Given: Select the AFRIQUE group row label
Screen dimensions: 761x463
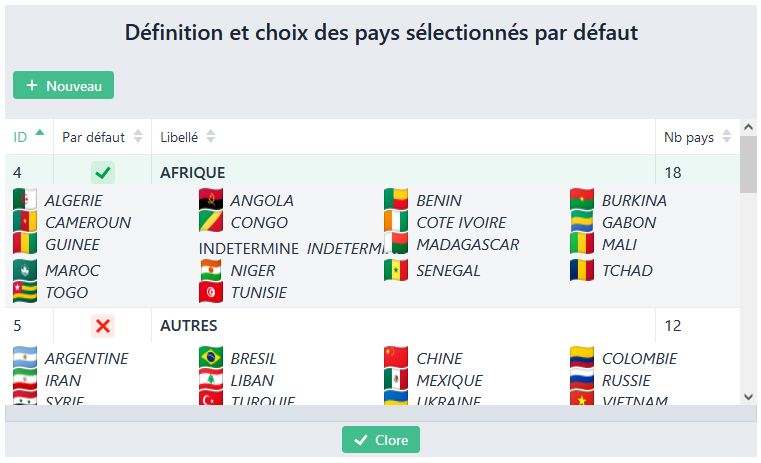Looking at the screenshot, I should pos(193,172).
